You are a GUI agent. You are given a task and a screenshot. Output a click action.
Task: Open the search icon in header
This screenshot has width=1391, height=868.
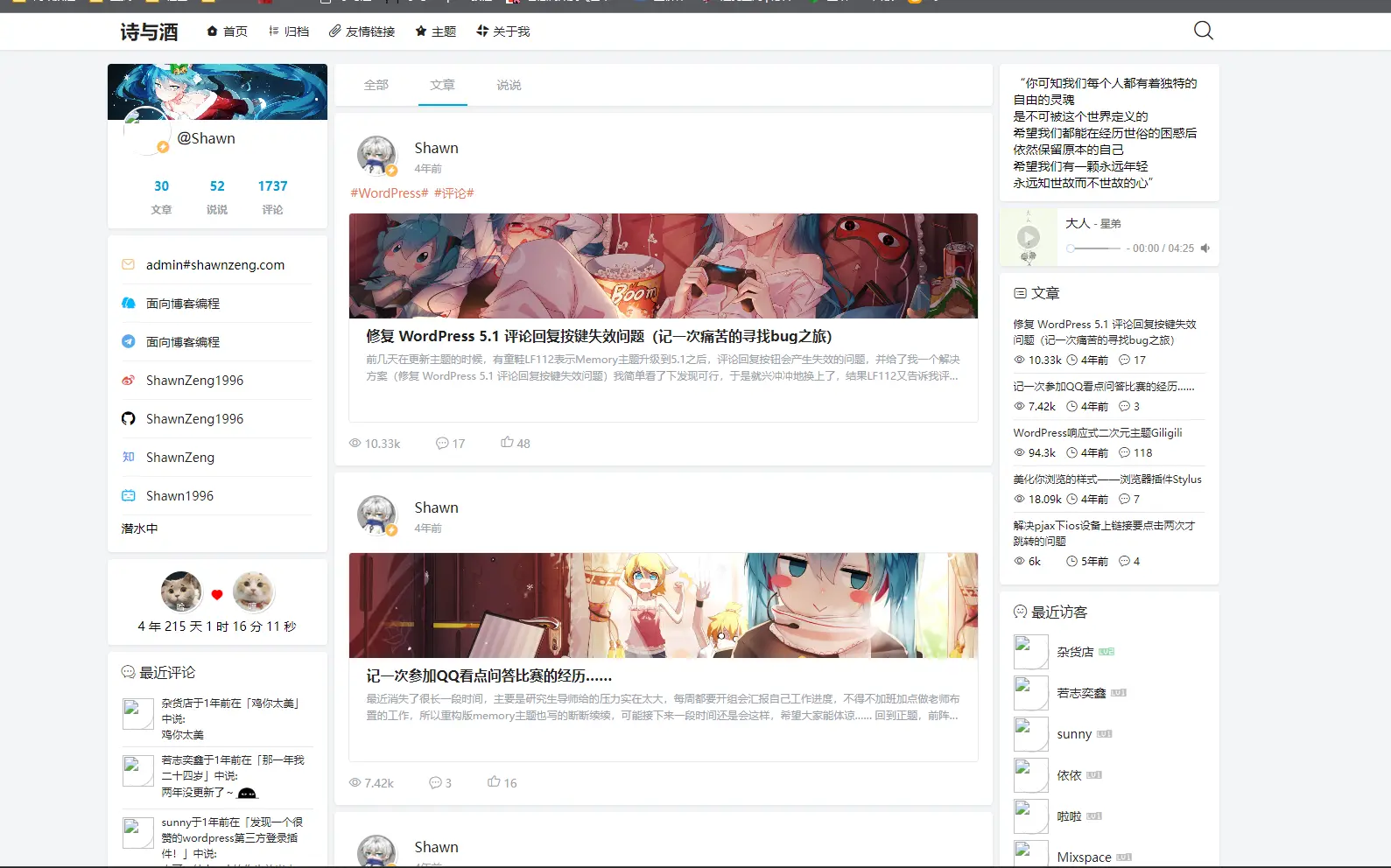[1204, 31]
